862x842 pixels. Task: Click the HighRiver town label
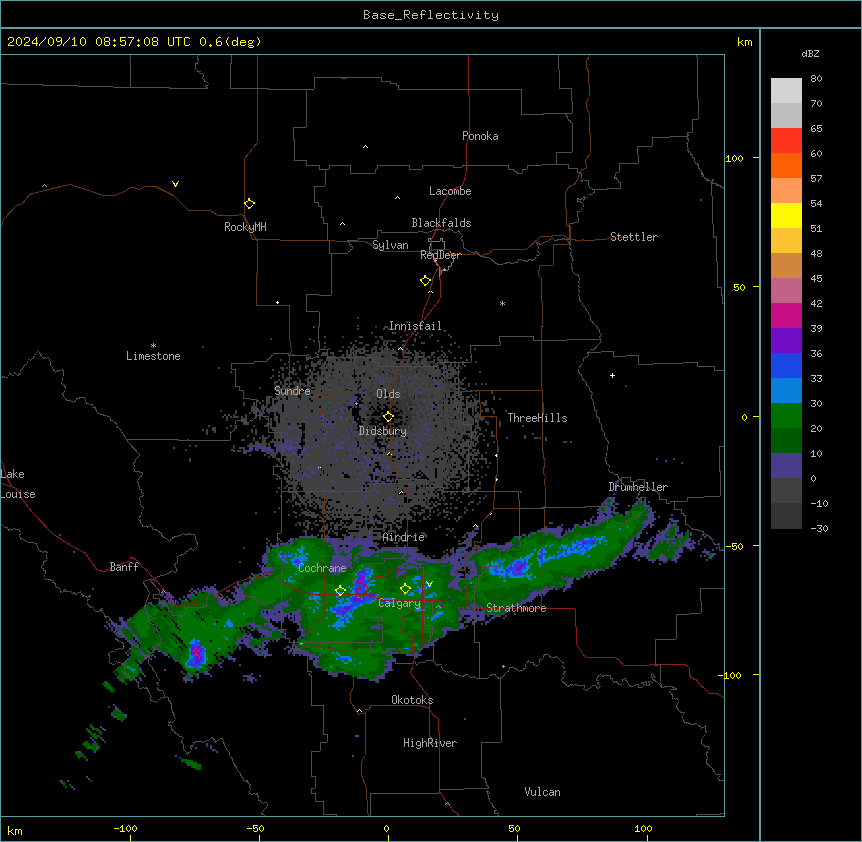pos(430,743)
